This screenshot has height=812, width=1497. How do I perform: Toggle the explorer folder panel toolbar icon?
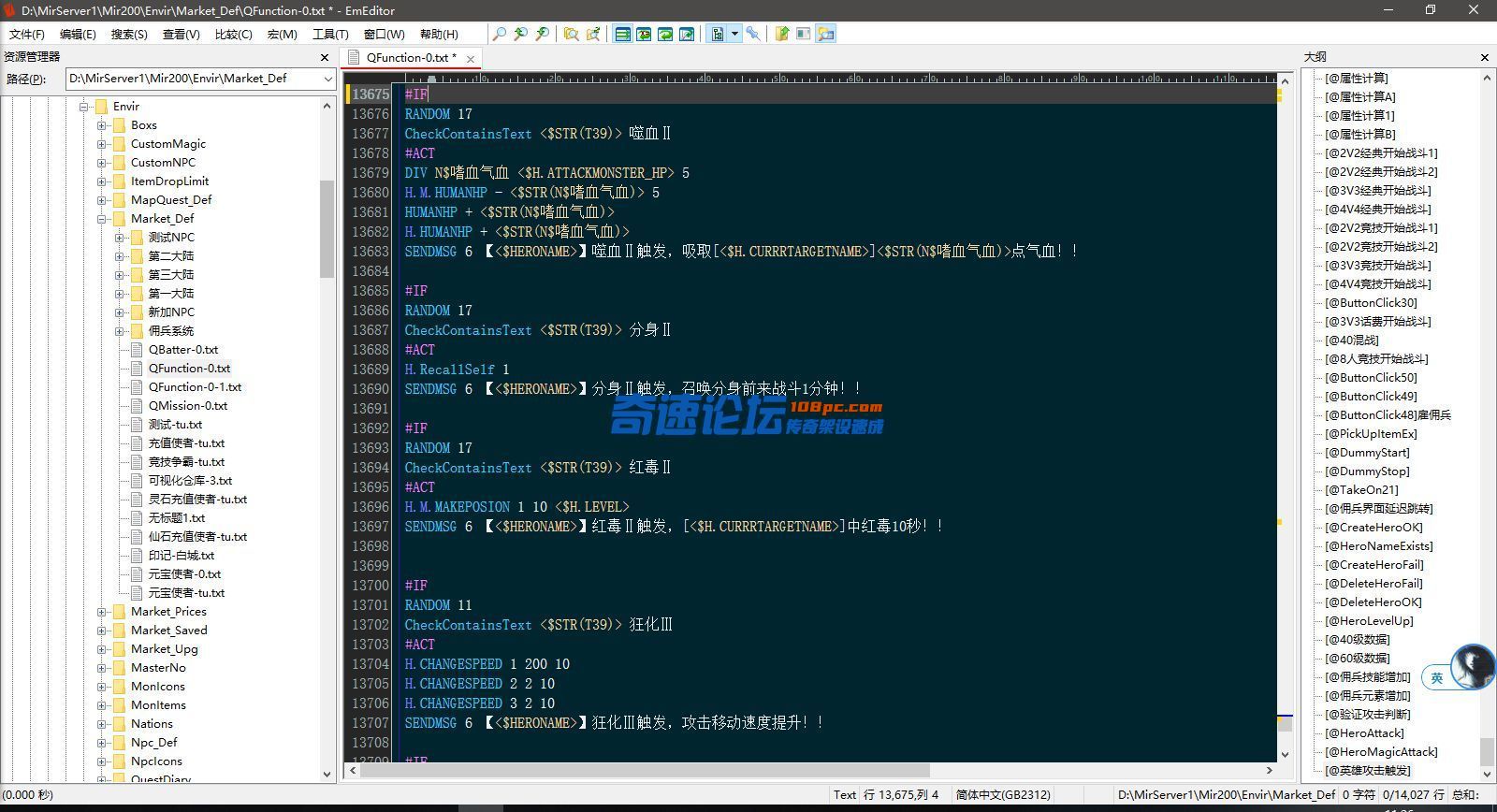(x=825, y=34)
